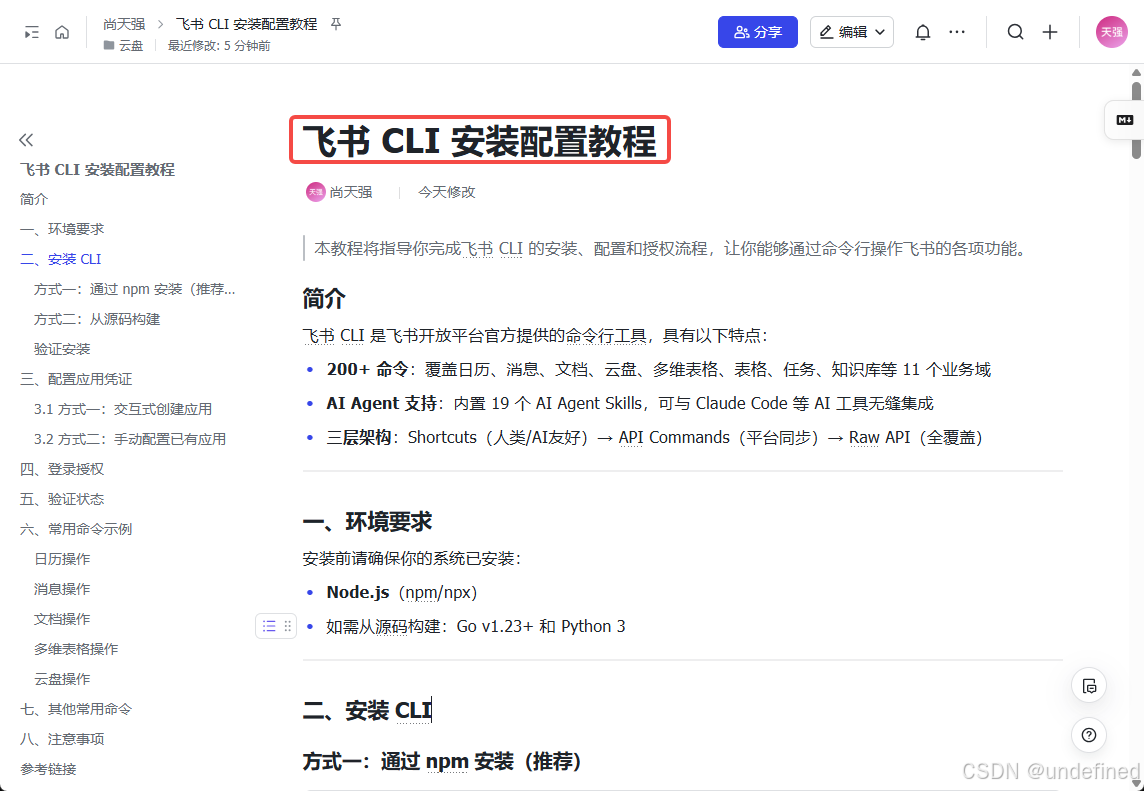Pin the document with the pin icon
The width and height of the screenshot is (1144, 791).
(x=336, y=24)
